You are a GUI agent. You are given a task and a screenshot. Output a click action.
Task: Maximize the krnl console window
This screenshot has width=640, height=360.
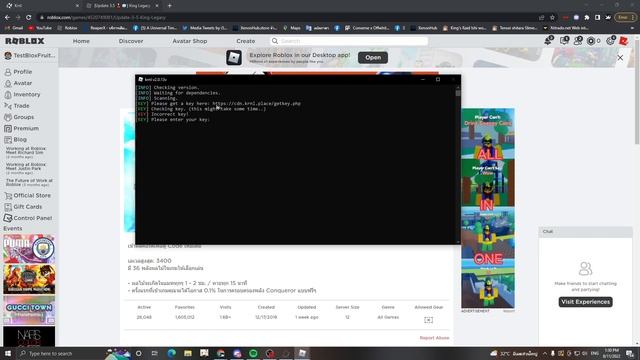(438, 79)
